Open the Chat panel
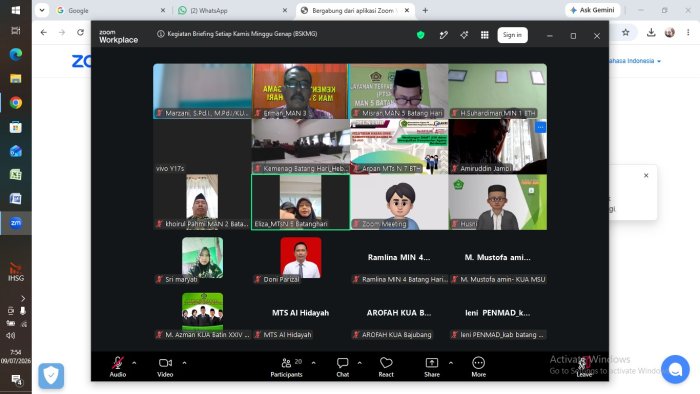Screen dimensions: 700x394 pos(342,367)
